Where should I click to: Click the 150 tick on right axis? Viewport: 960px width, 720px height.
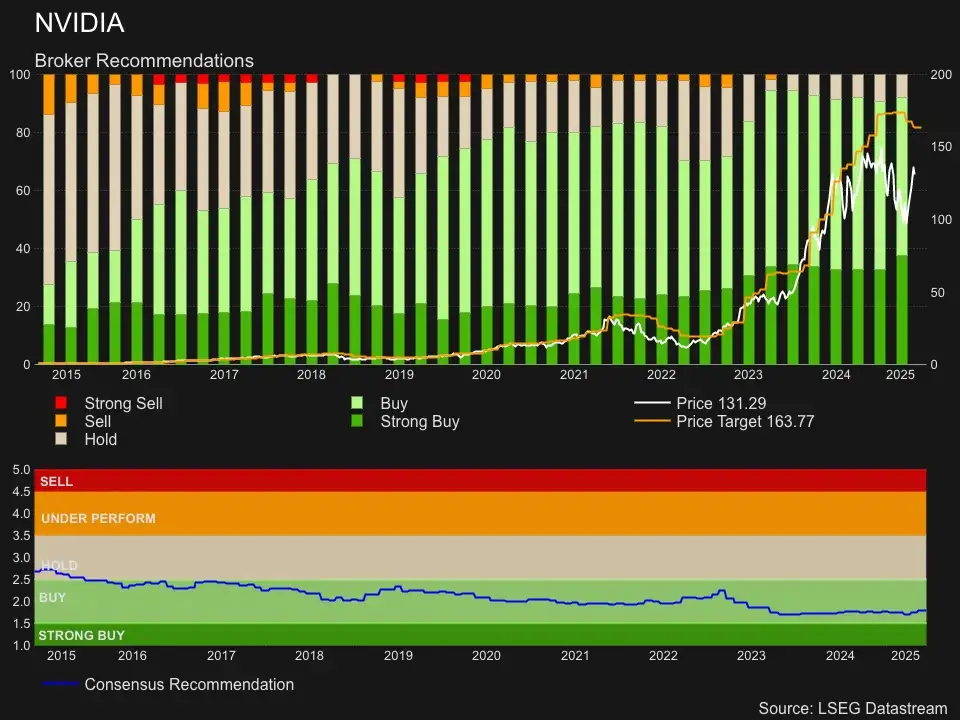tap(941, 146)
